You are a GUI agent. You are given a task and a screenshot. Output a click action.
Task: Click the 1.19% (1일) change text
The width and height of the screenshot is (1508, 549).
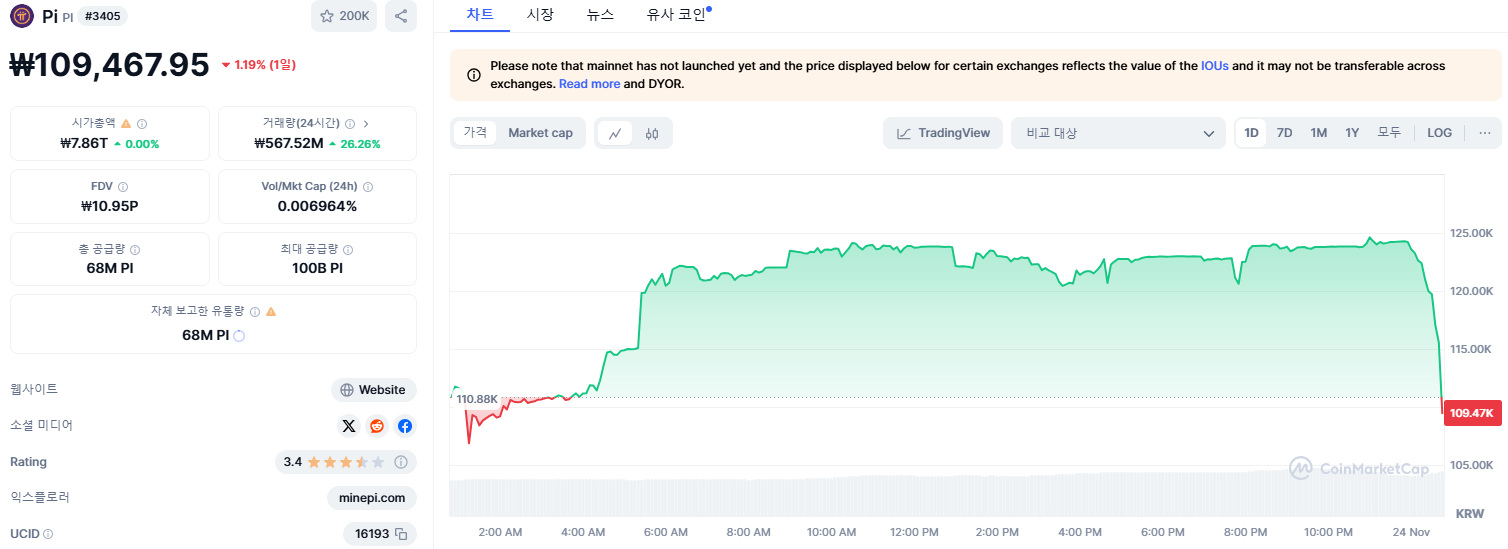[257, 65]
